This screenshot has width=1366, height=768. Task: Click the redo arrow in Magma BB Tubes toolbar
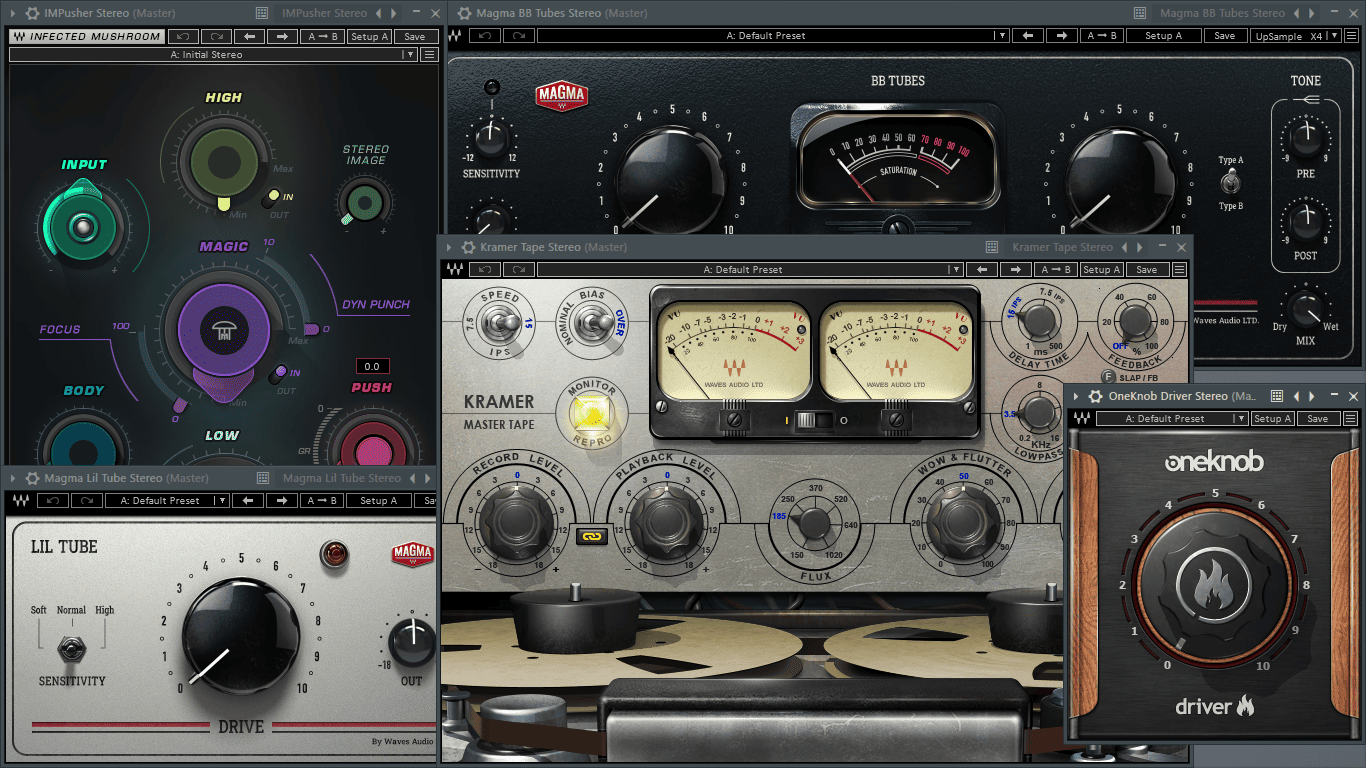[x=518, y=36]
